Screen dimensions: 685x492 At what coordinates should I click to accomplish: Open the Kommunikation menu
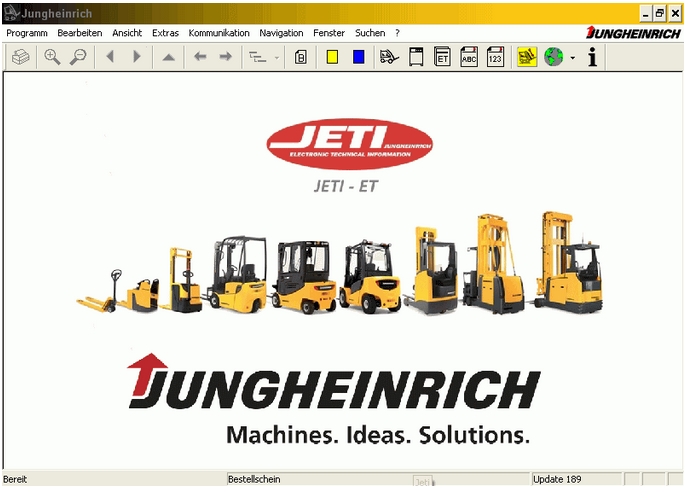click(x=219, y=33)
